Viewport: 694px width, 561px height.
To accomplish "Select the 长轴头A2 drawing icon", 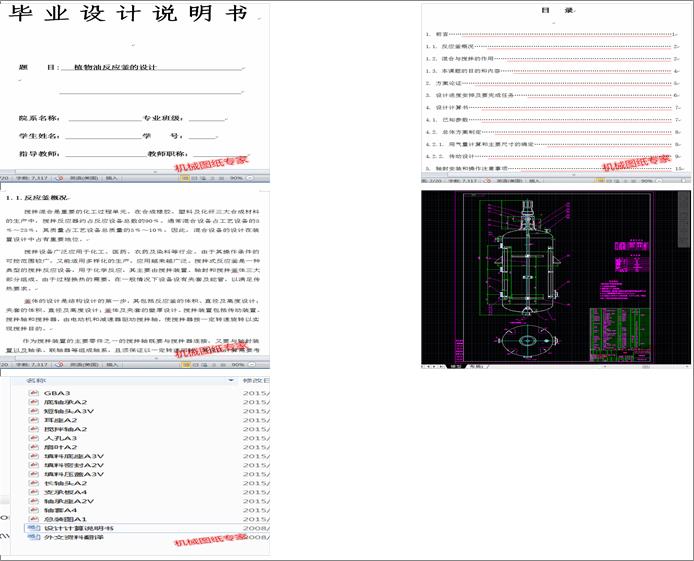I will 33,483.
